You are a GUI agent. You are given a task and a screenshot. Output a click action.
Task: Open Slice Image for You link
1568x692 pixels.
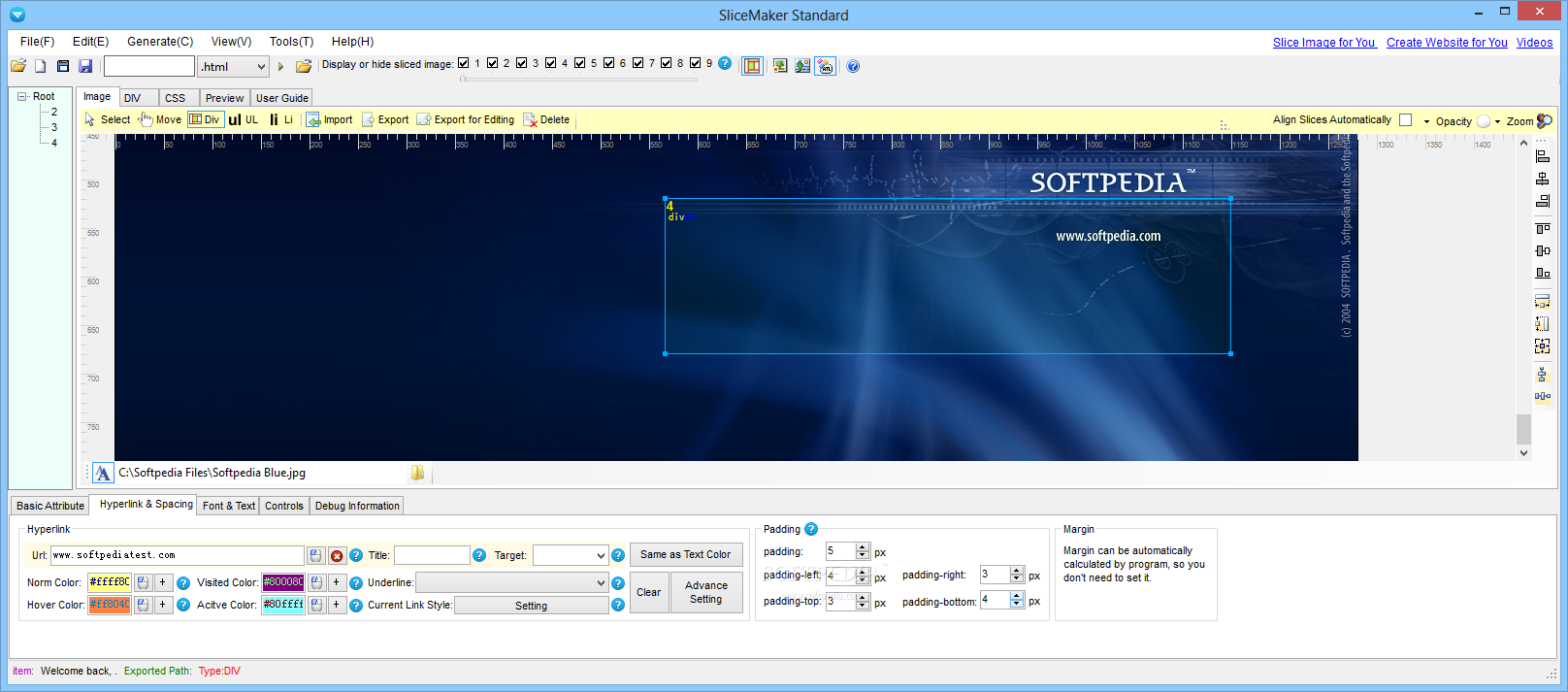coord(1324,43)
